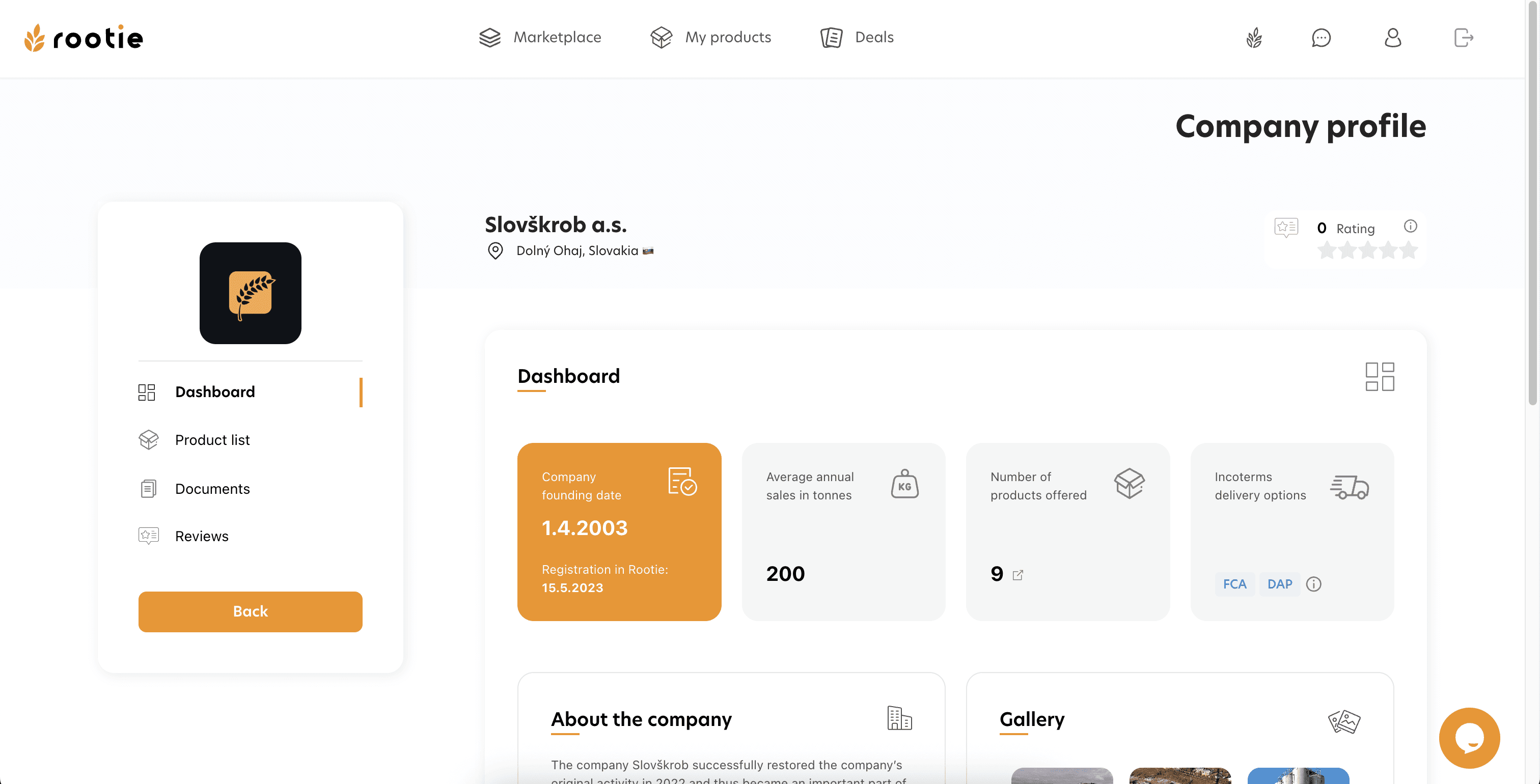This screenshot has height=784, width=1540.
Task: Click the founding date 1.4.2003
Action: 585,527
